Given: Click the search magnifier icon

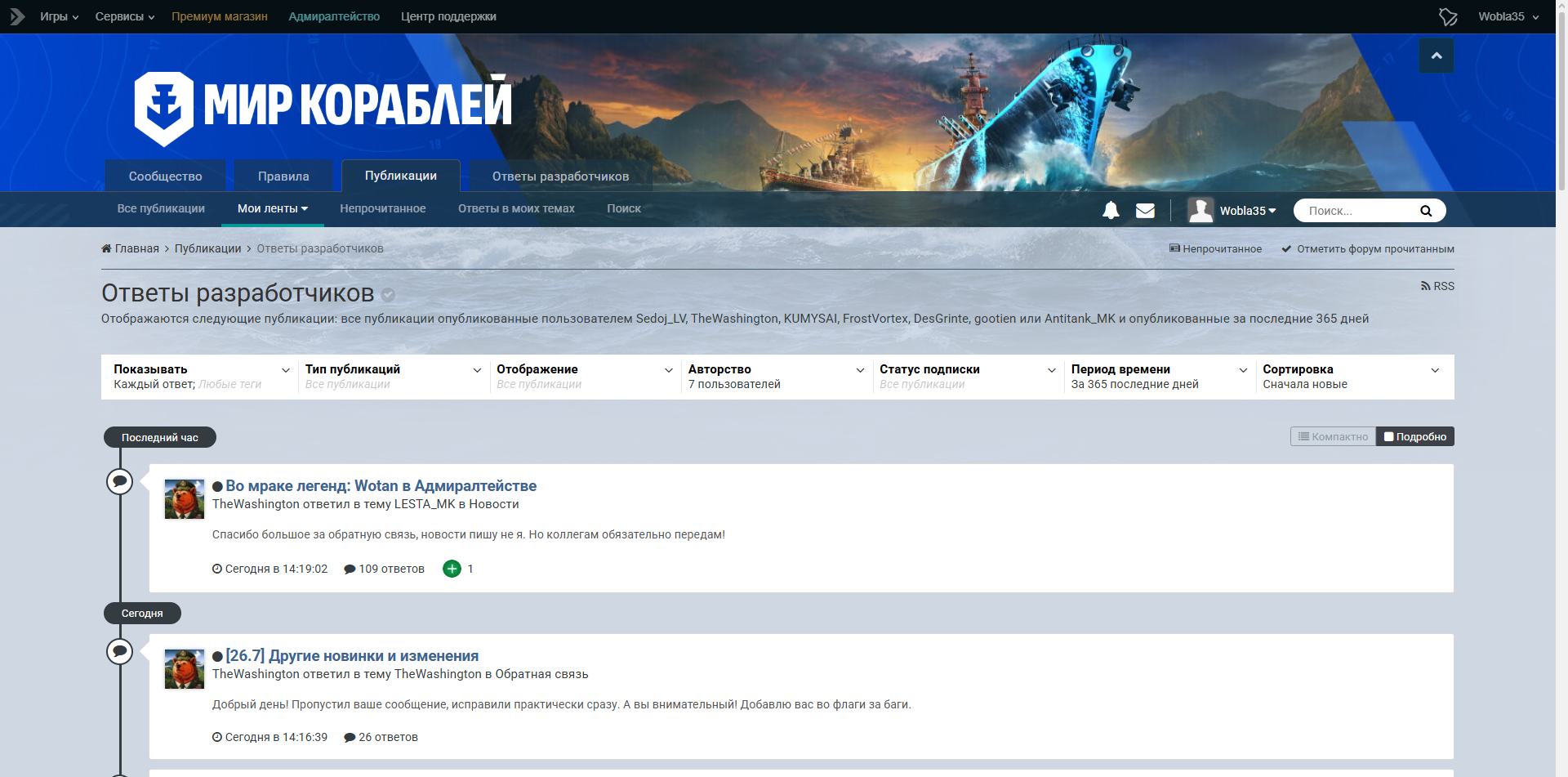Looking at the screenshot, I should [1426, 211].
